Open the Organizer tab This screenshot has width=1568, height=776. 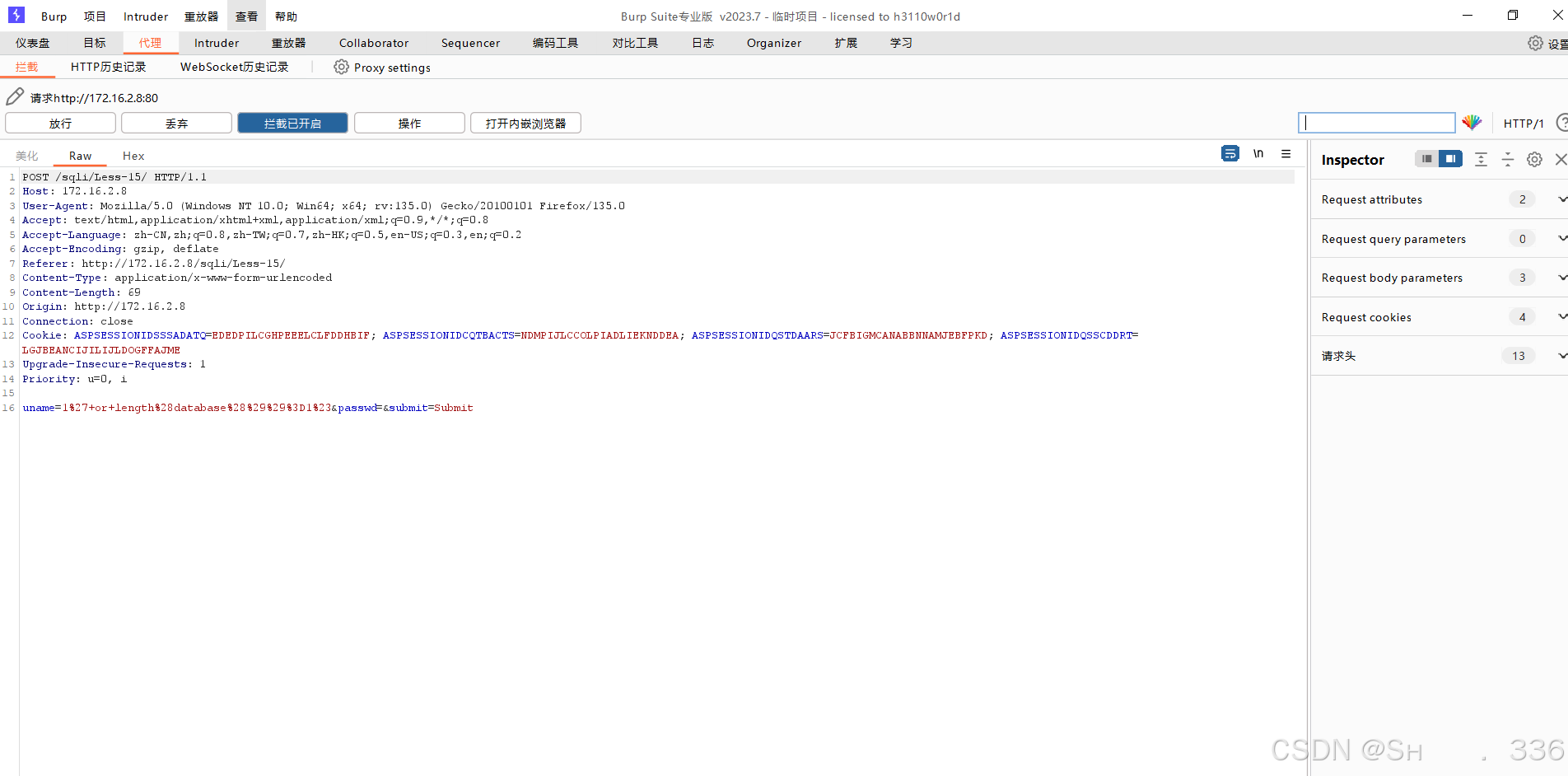774,43
